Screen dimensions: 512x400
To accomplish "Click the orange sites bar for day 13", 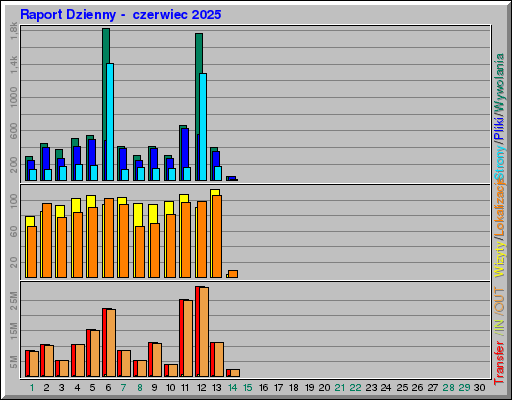I will click(x=217, y=236).
